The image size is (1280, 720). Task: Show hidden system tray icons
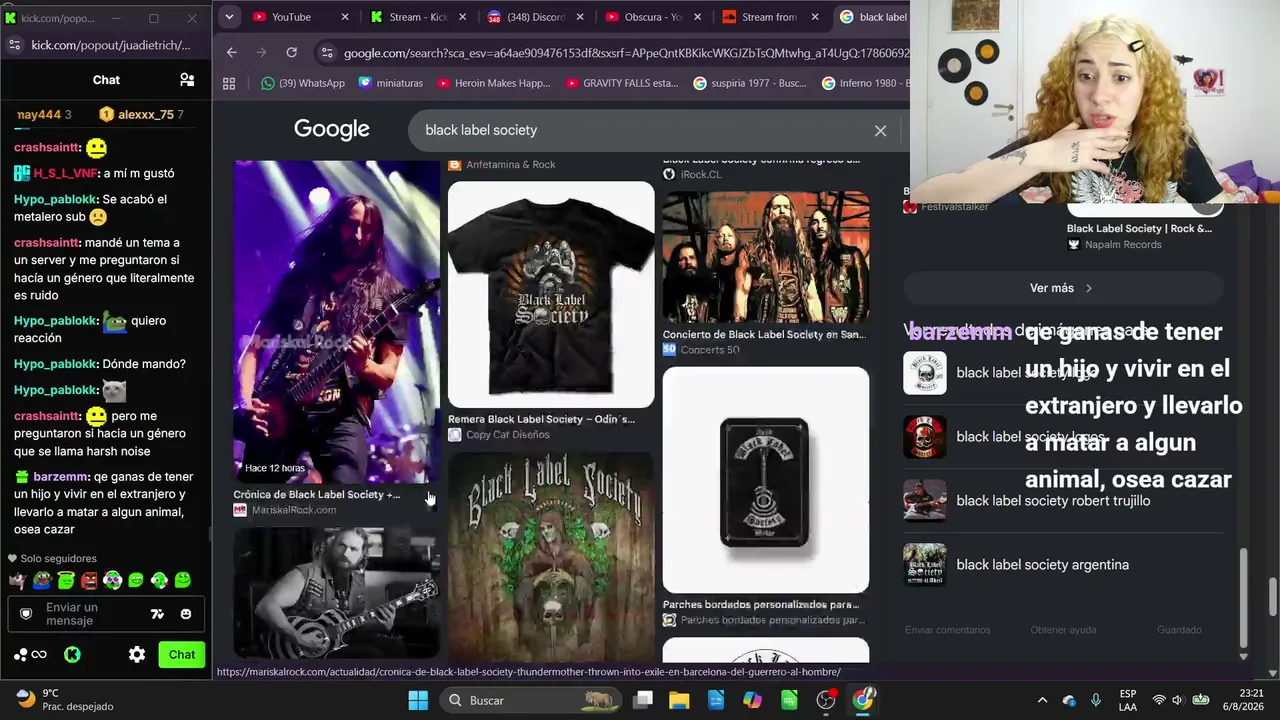click(1042, 700)
